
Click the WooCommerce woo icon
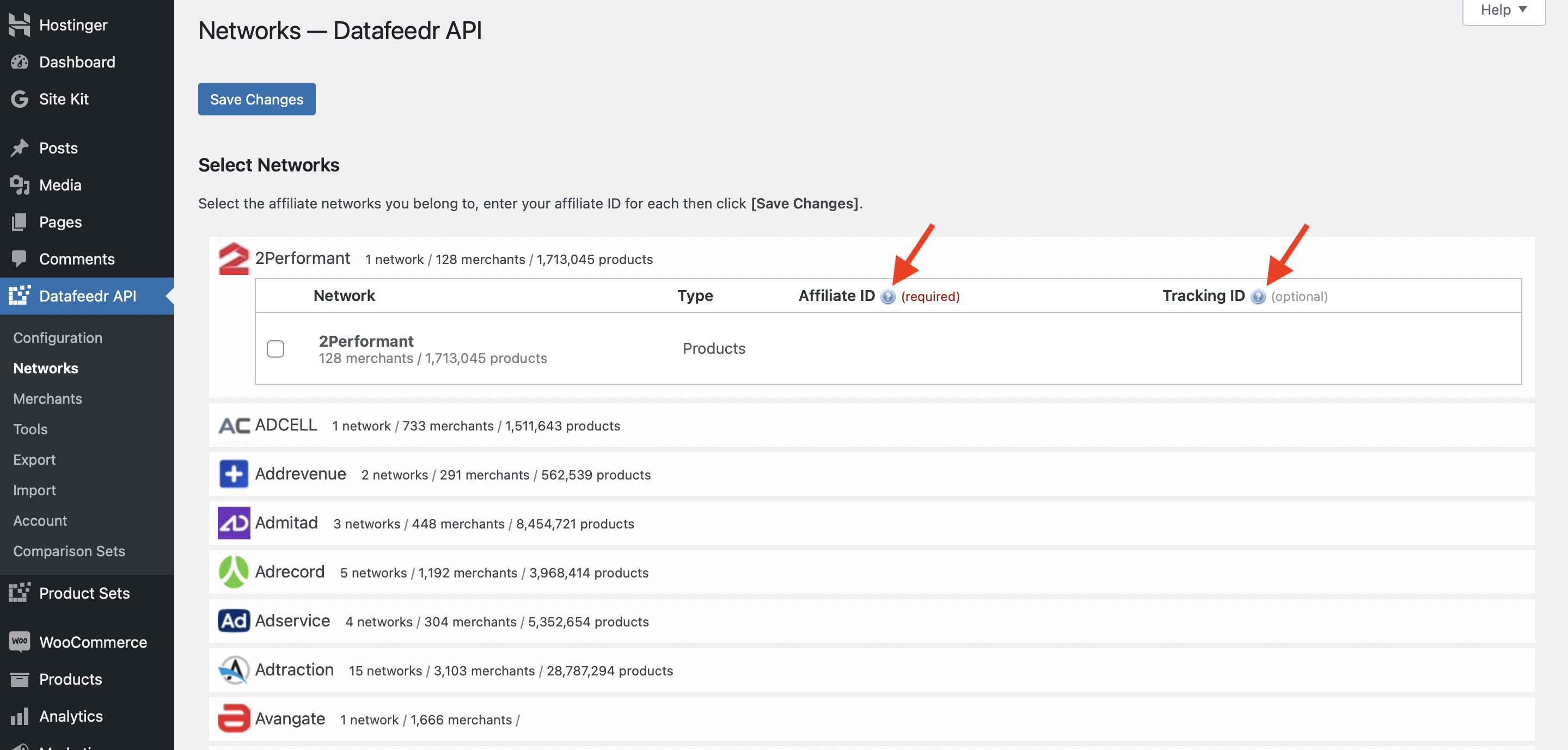pos(20,642)
